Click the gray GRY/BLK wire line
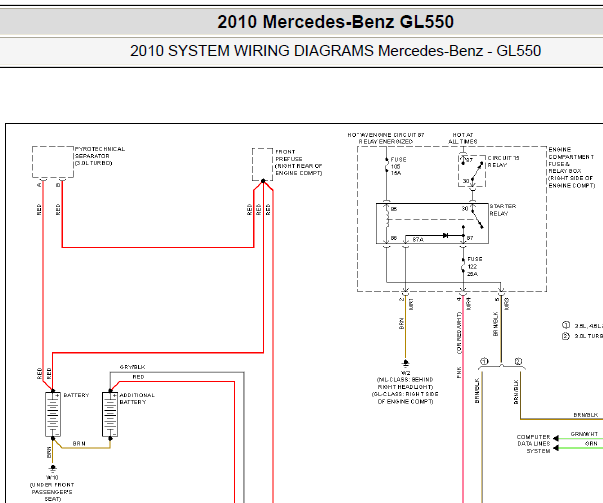This screenshot has width=603, height=503. click(244, 437)
